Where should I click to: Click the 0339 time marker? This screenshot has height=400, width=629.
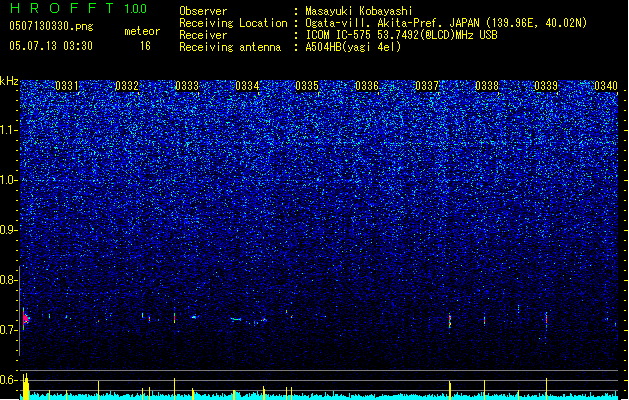coord(546,86)
